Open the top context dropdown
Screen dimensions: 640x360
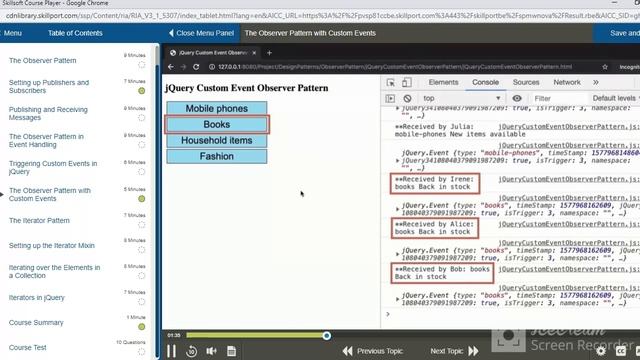[461, 98]
